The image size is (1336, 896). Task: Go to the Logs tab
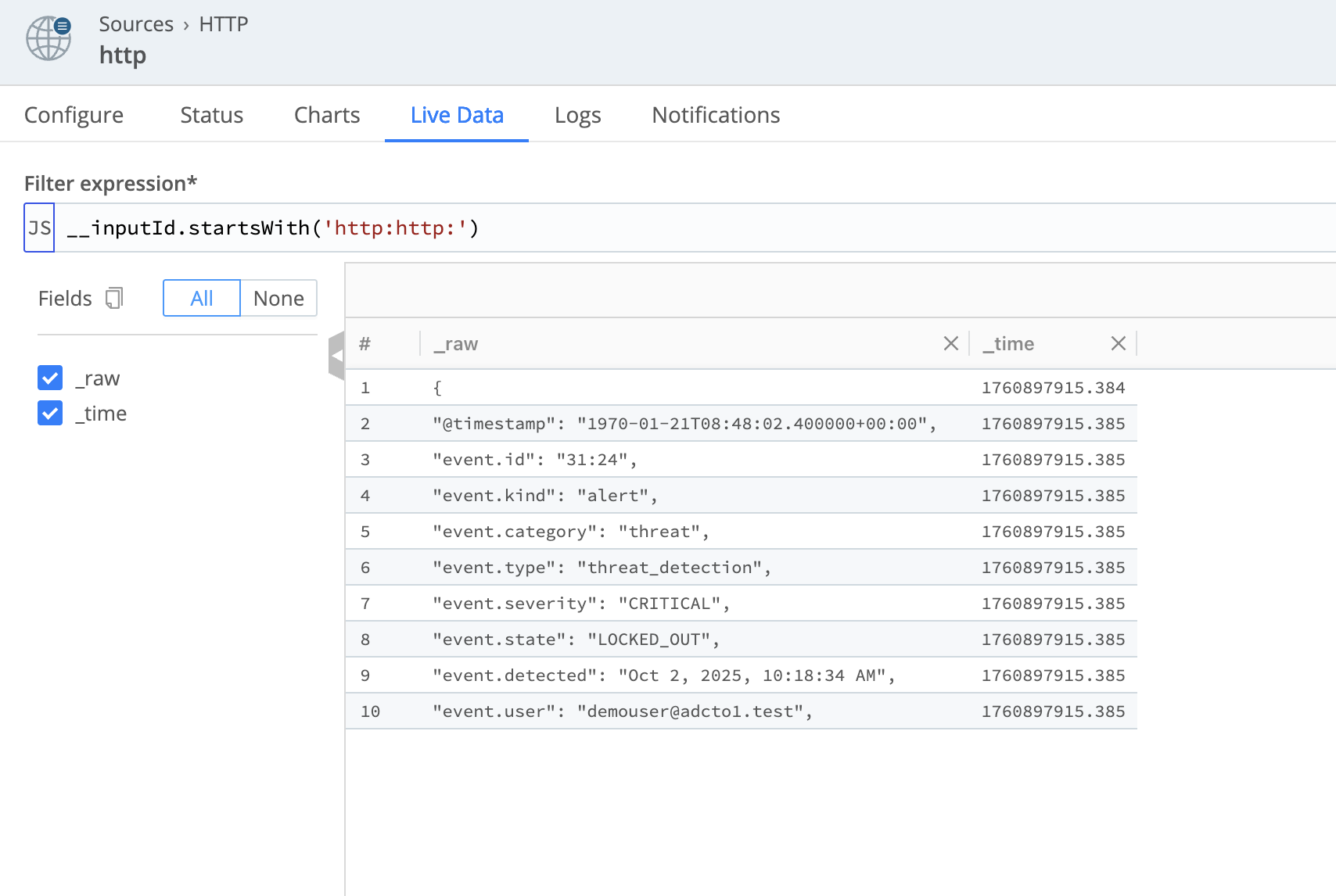tap(577, 115)
